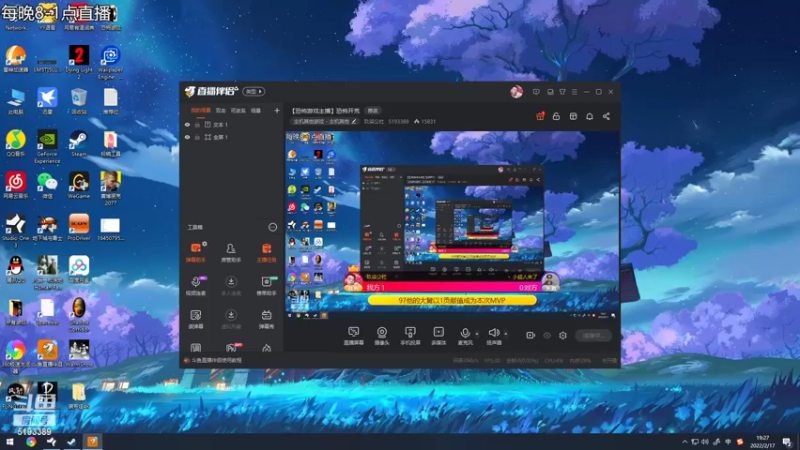Add 手机投屏 phone casting source

tap(410, 336)
